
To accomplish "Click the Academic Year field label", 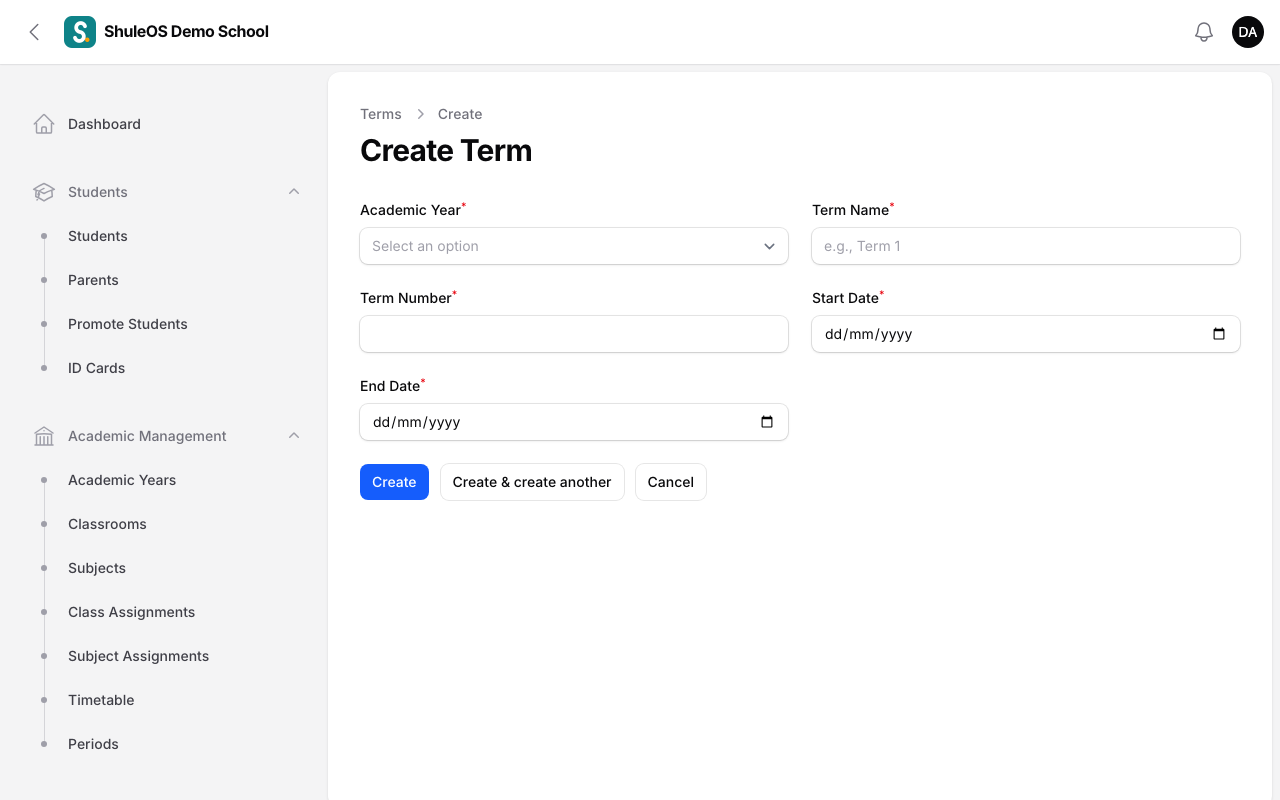I will (x=411, y=210).
